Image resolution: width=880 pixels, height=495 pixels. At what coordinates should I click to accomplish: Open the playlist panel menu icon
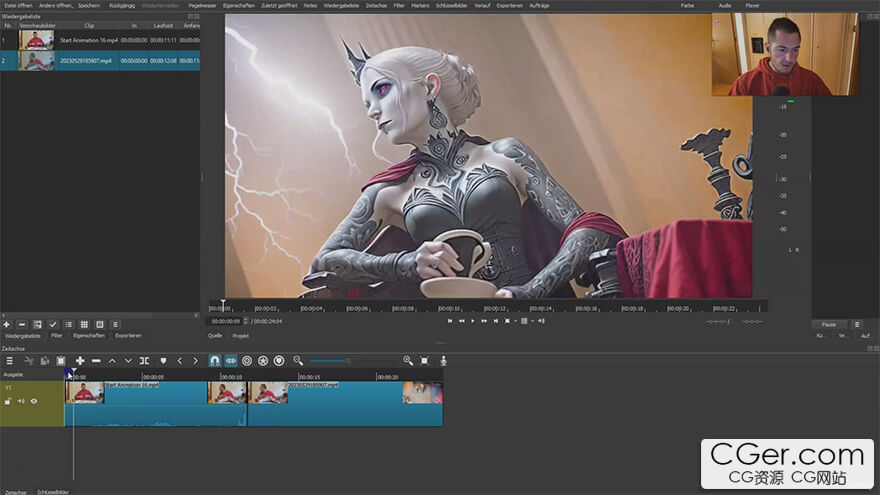[115, 324]
